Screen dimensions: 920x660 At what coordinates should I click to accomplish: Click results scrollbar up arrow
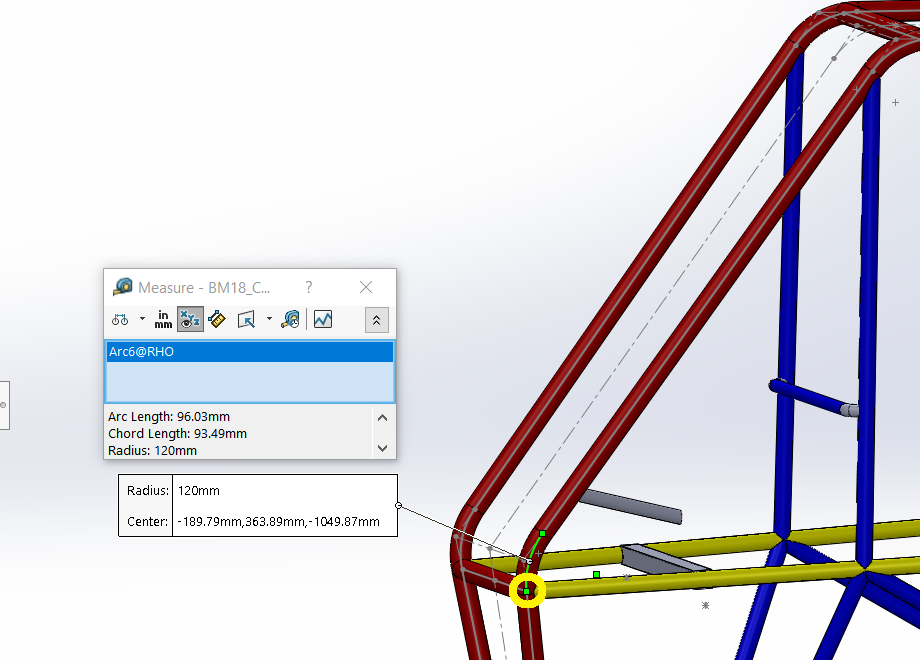point(383,418)
